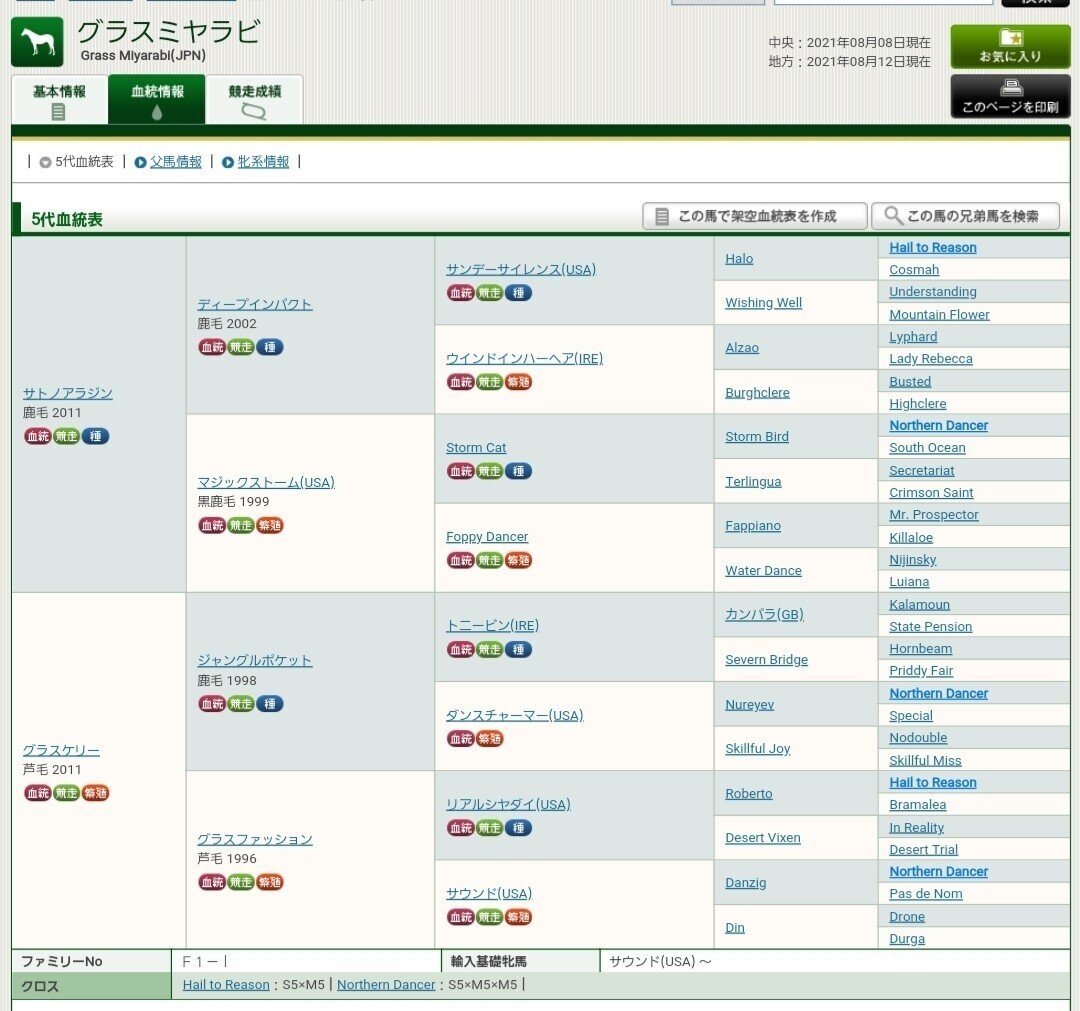Image resolution: width=1080 pixels, height=1011 pixels.
Task: Open ディープインパクト horse link
Action: 254,304
